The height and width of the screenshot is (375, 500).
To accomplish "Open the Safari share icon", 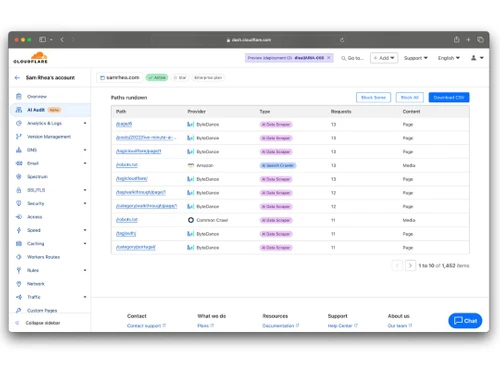I will tap(456, 40).
